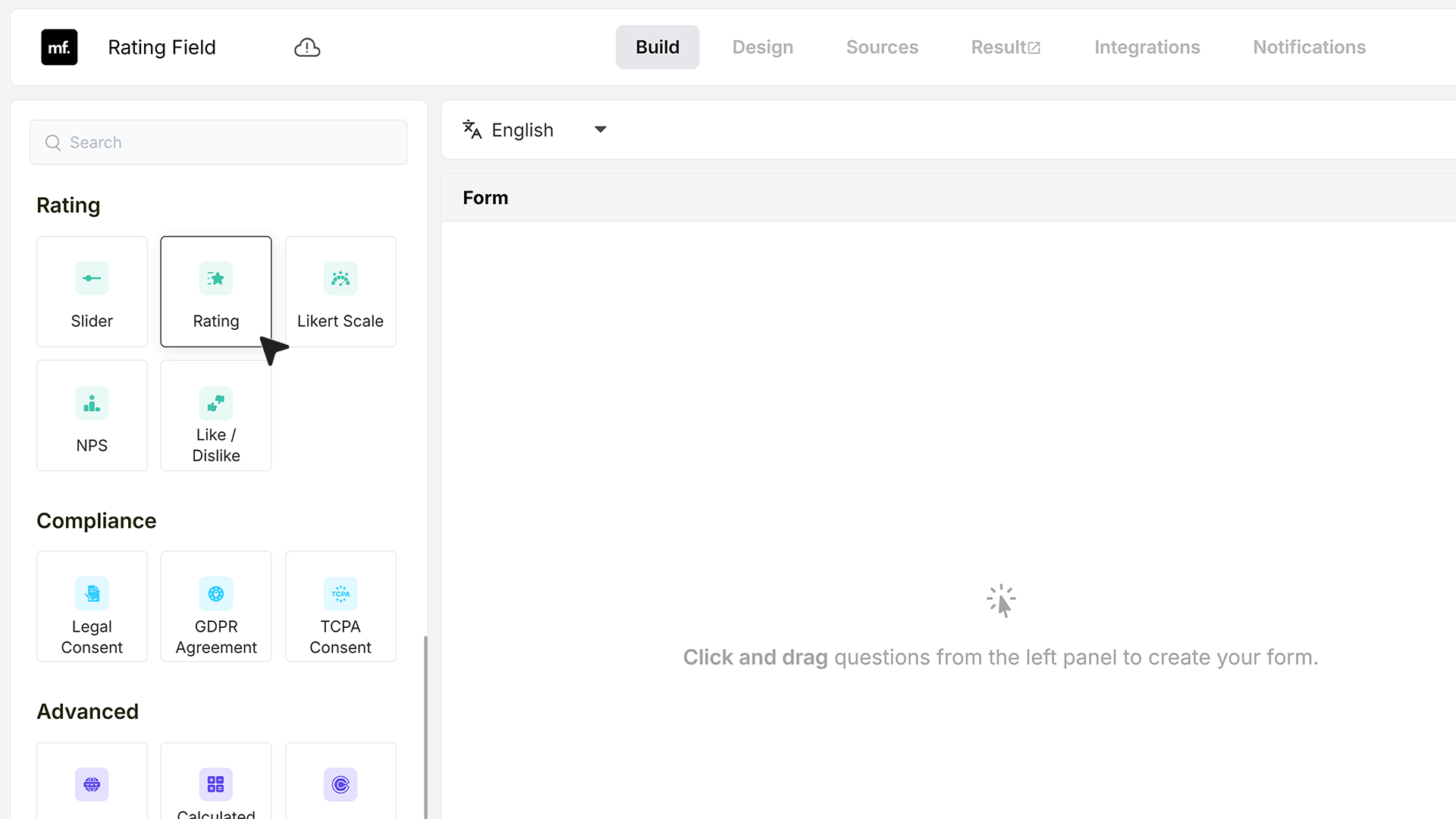
Task: Select the Legal Consent field card
Action: pyautogui.click(x=92, y=607)
